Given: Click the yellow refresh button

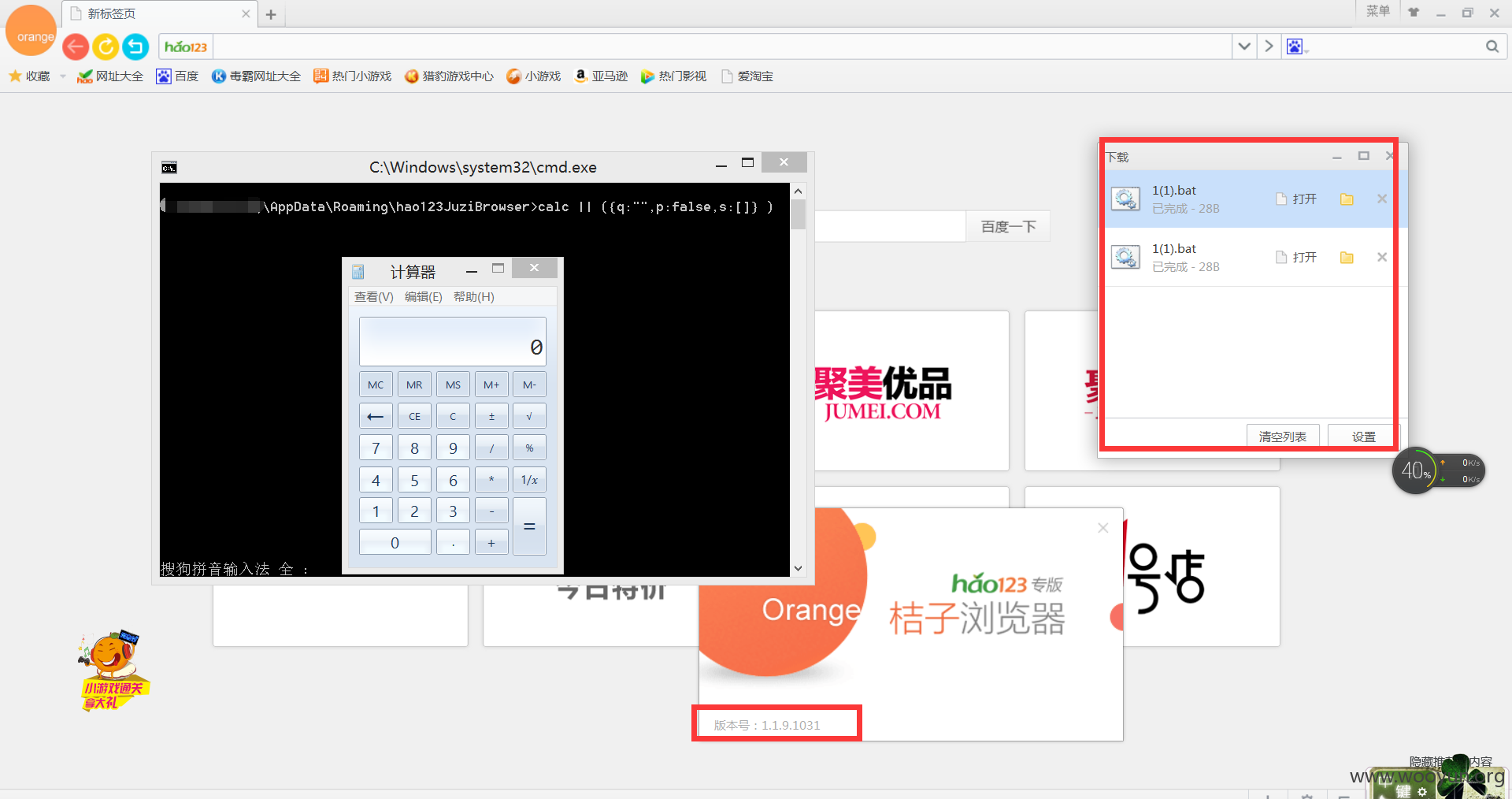Looking at the screenshot, I should (106, 47).
